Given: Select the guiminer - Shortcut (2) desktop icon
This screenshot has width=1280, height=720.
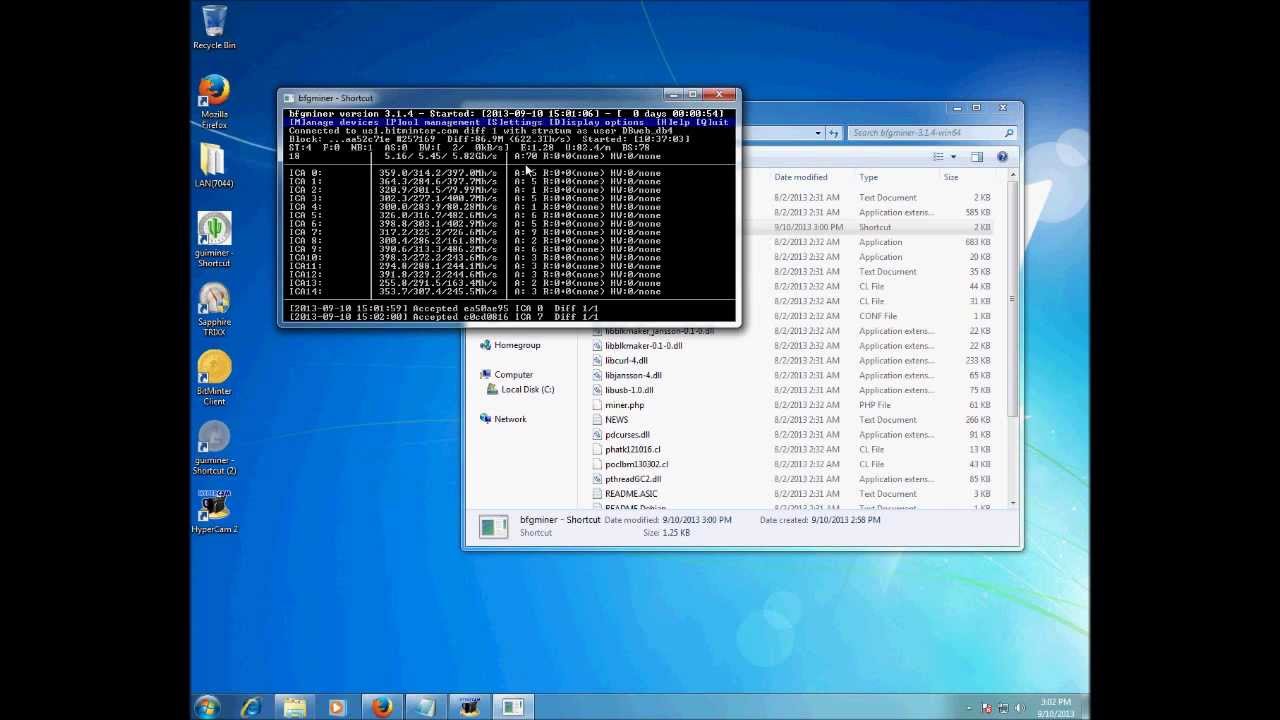Looking at the screenshot, I should click(214, 447).
